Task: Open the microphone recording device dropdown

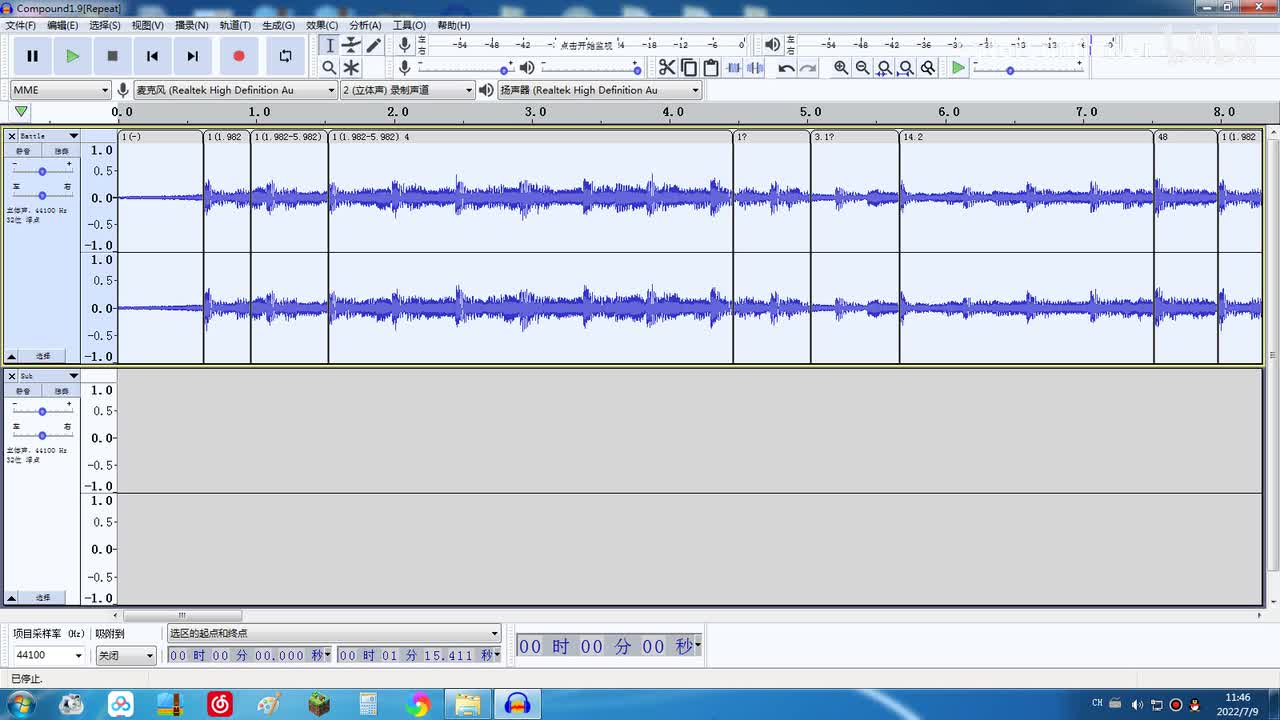Action: (235, 90)
